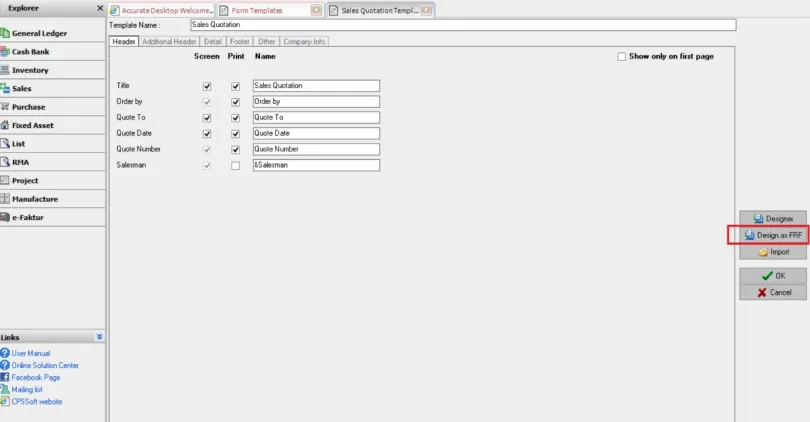Uncheck Screen checkbox for Title row
This screenshot has height=422, width=810.
pos(207,86)
